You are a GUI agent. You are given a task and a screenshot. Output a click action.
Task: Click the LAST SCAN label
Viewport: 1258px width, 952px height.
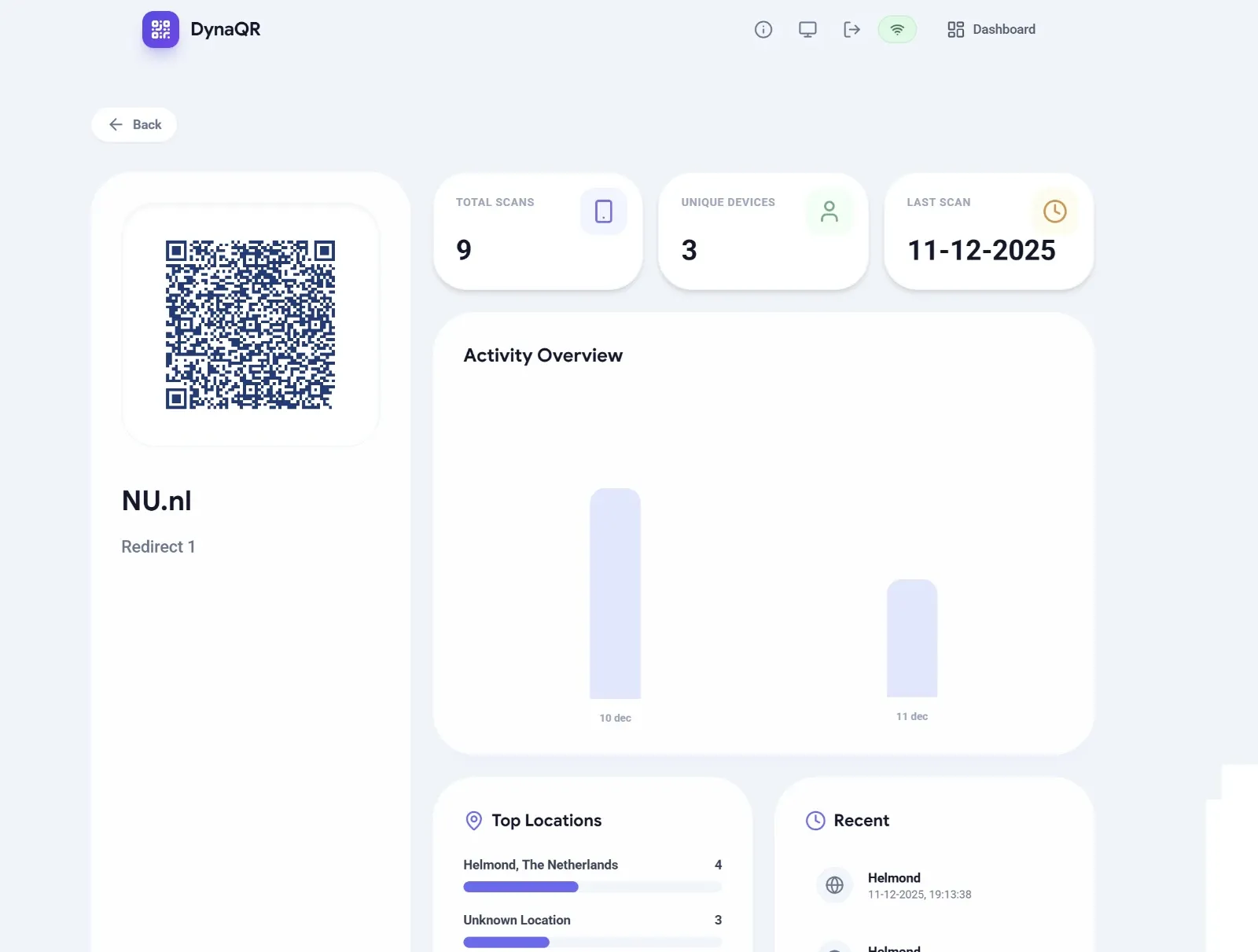[939, 202]
